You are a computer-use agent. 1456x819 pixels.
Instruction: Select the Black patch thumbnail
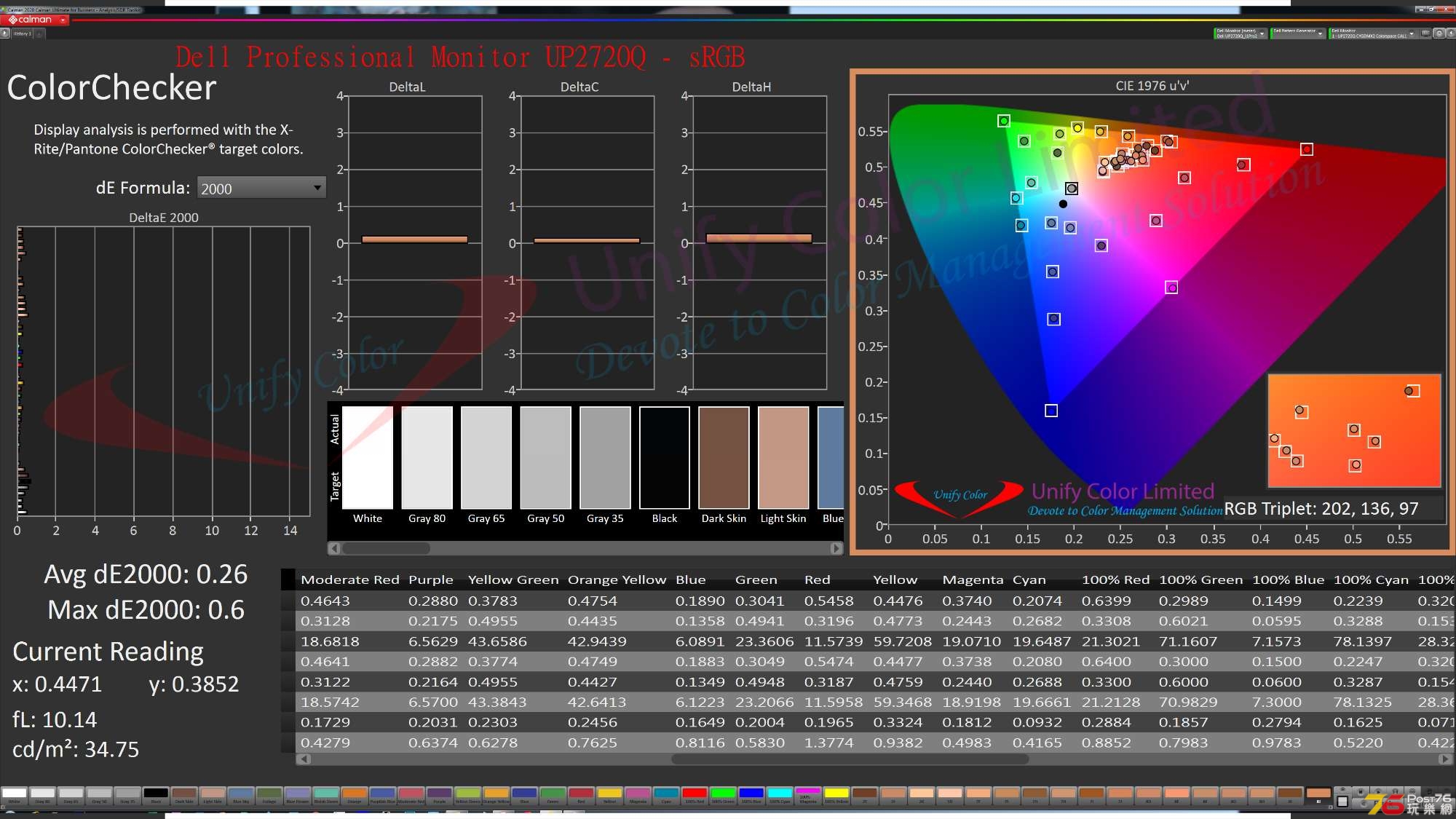[665, 458]
